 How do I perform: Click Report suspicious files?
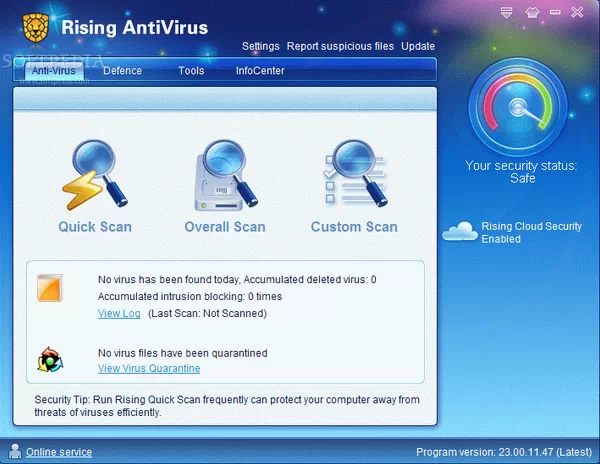pyautogui.click(x=340, y=47)
